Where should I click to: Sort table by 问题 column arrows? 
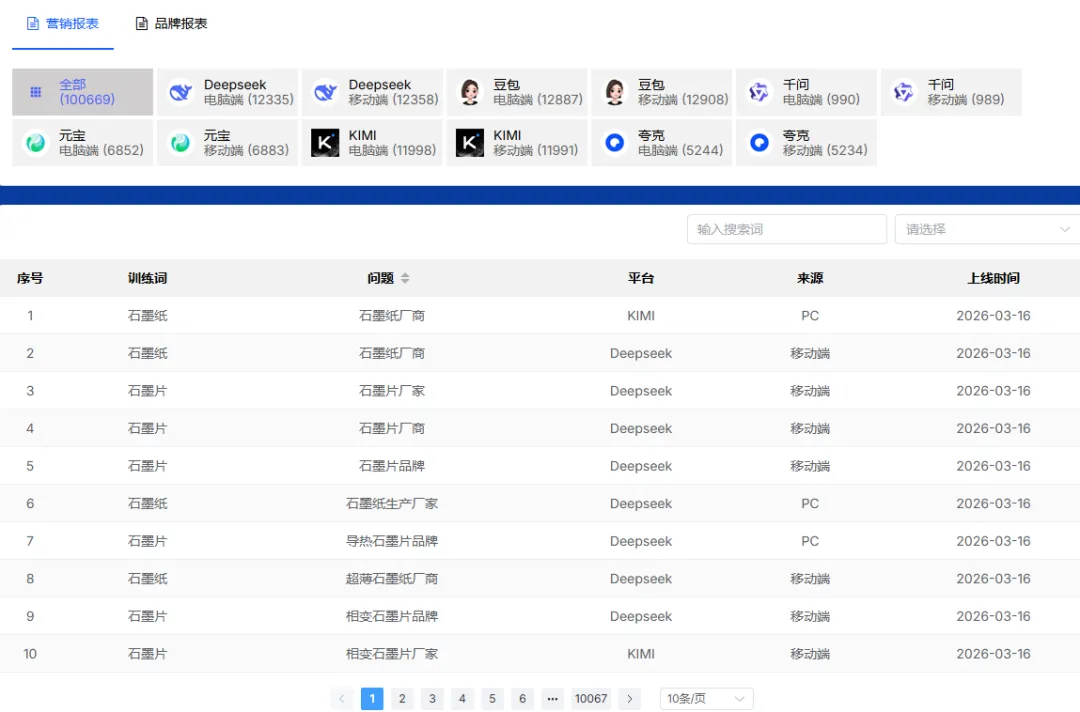405,278
